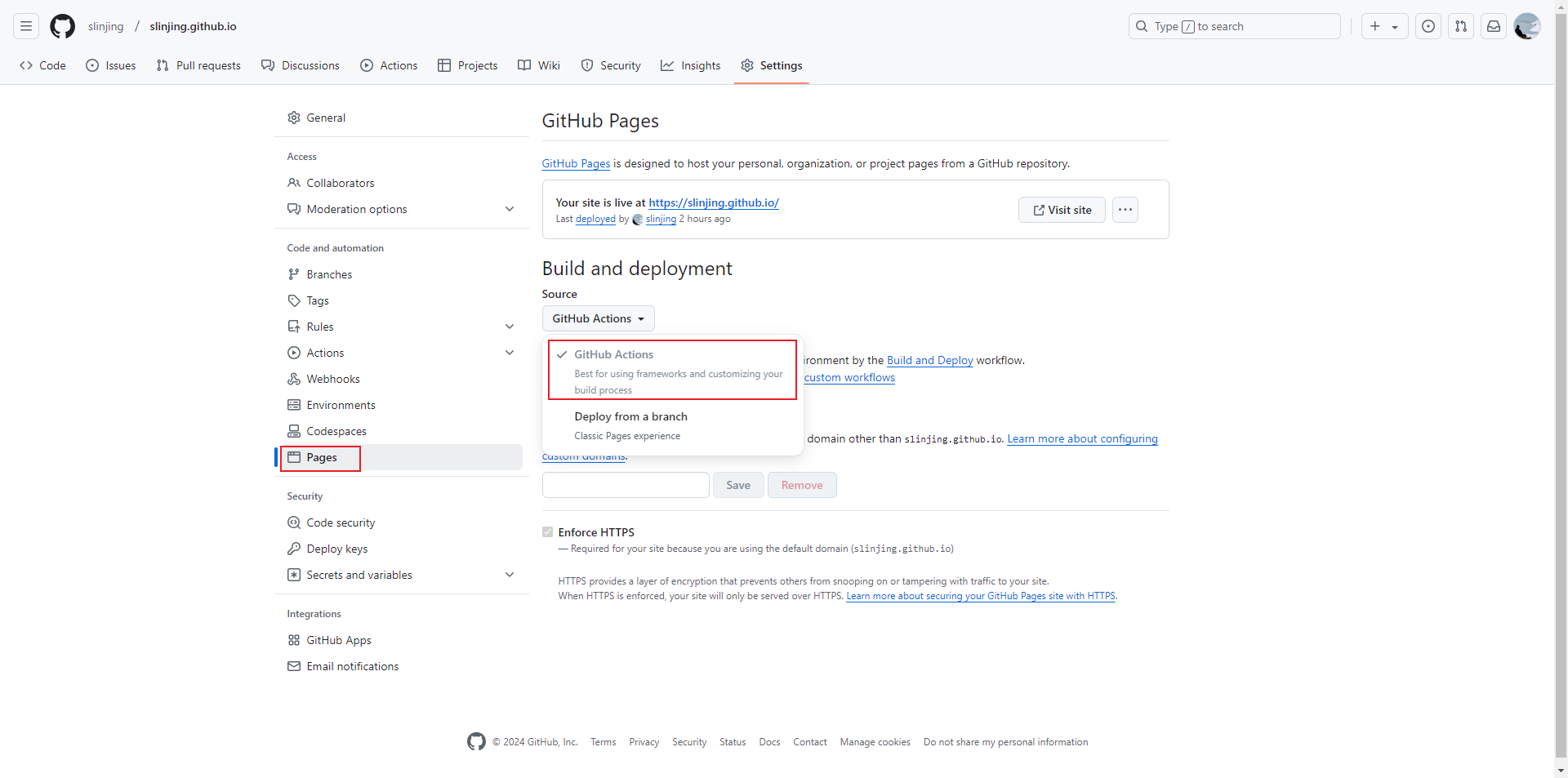Open the Build and Deploy workflow link
1568x778 pixels.
click(930, 360)
